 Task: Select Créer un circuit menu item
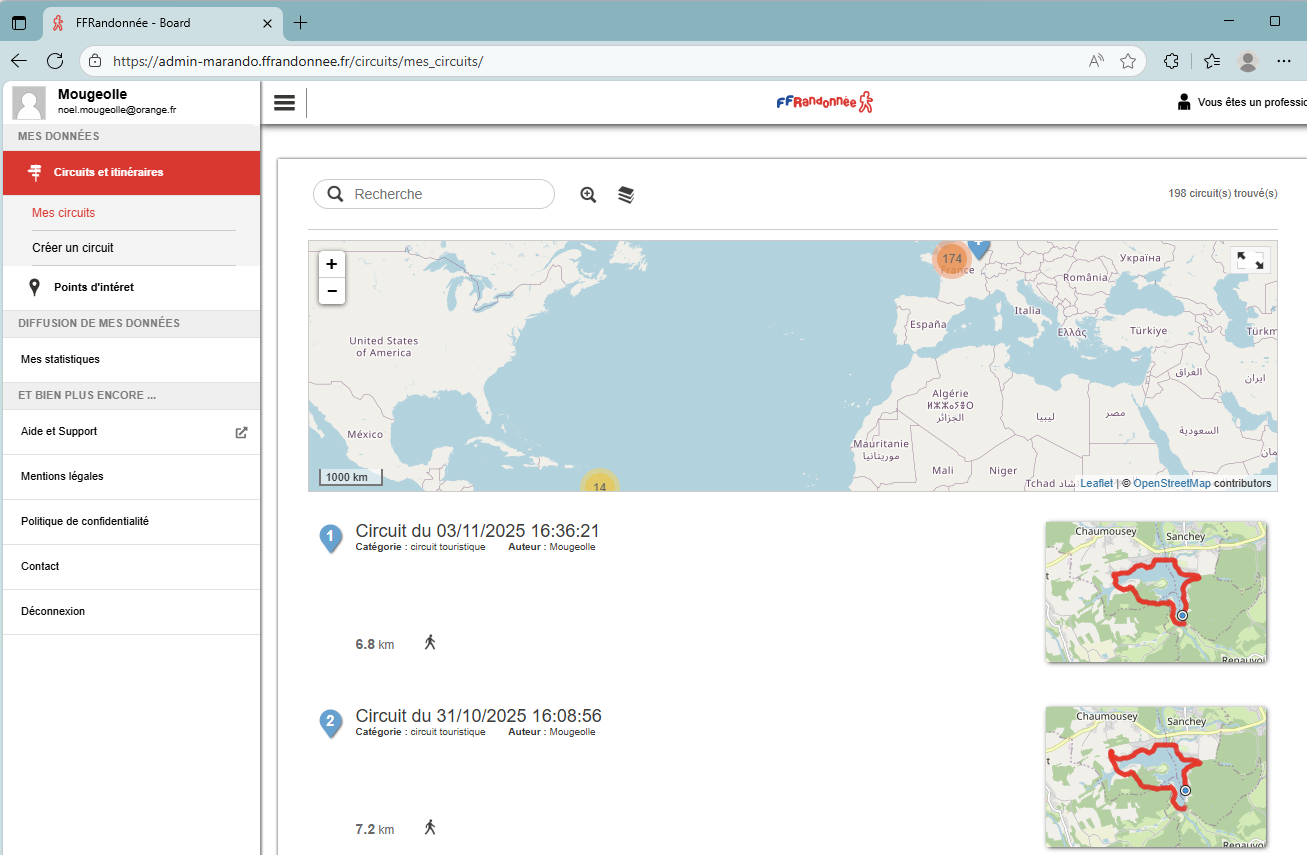73,248
